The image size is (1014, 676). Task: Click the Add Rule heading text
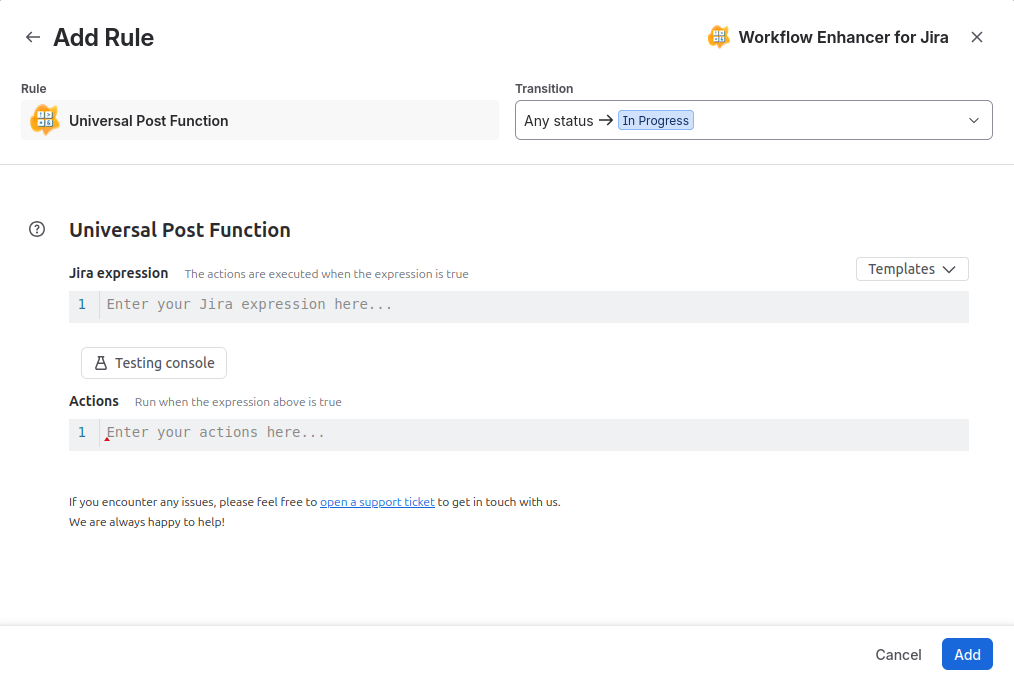coord(103,38)
